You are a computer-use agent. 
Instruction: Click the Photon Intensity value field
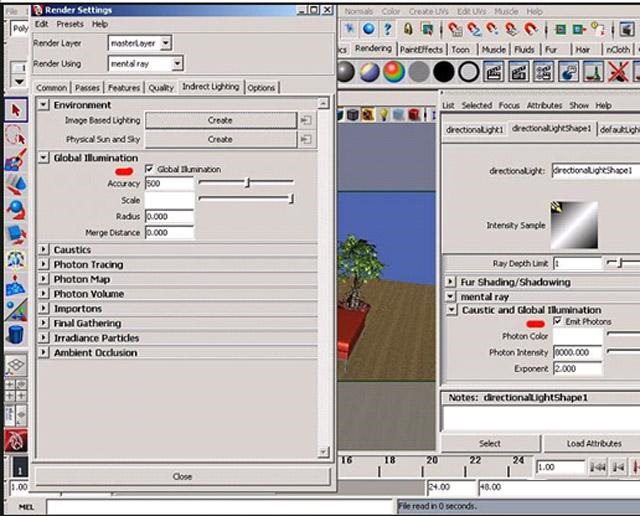coord(578,352)
